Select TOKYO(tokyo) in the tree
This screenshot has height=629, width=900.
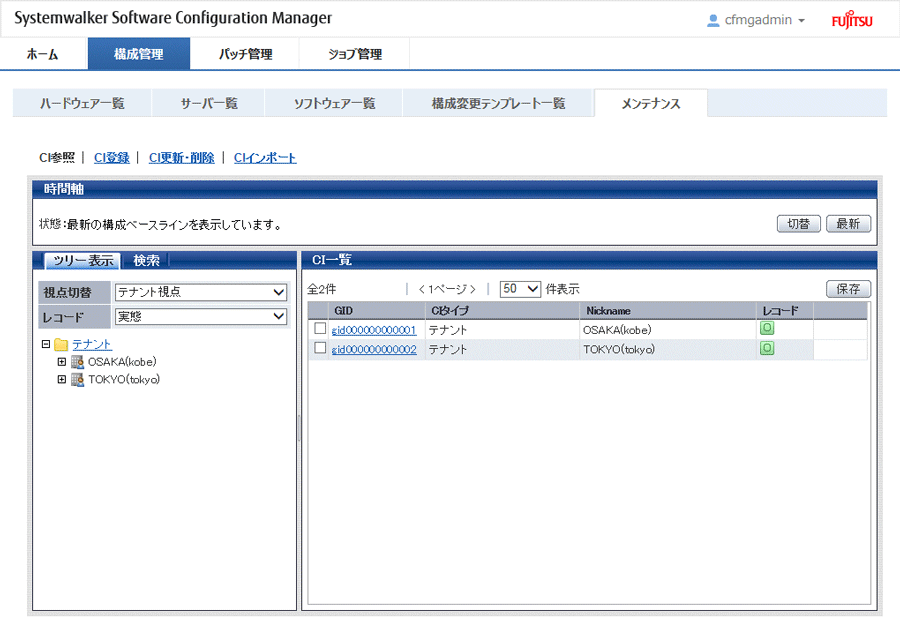coord(124,380)
